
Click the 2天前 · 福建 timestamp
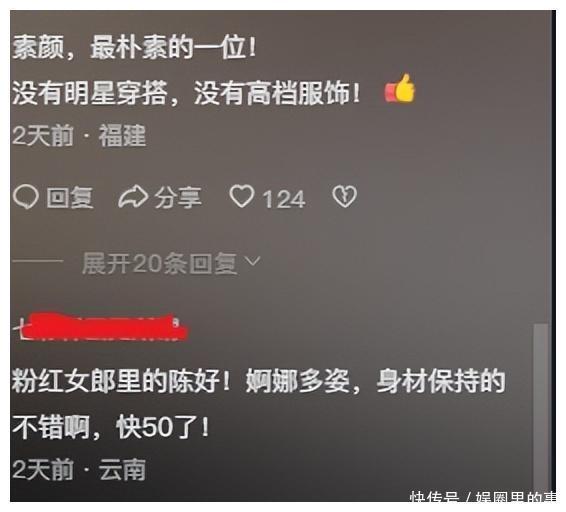(x=79, y=136)
